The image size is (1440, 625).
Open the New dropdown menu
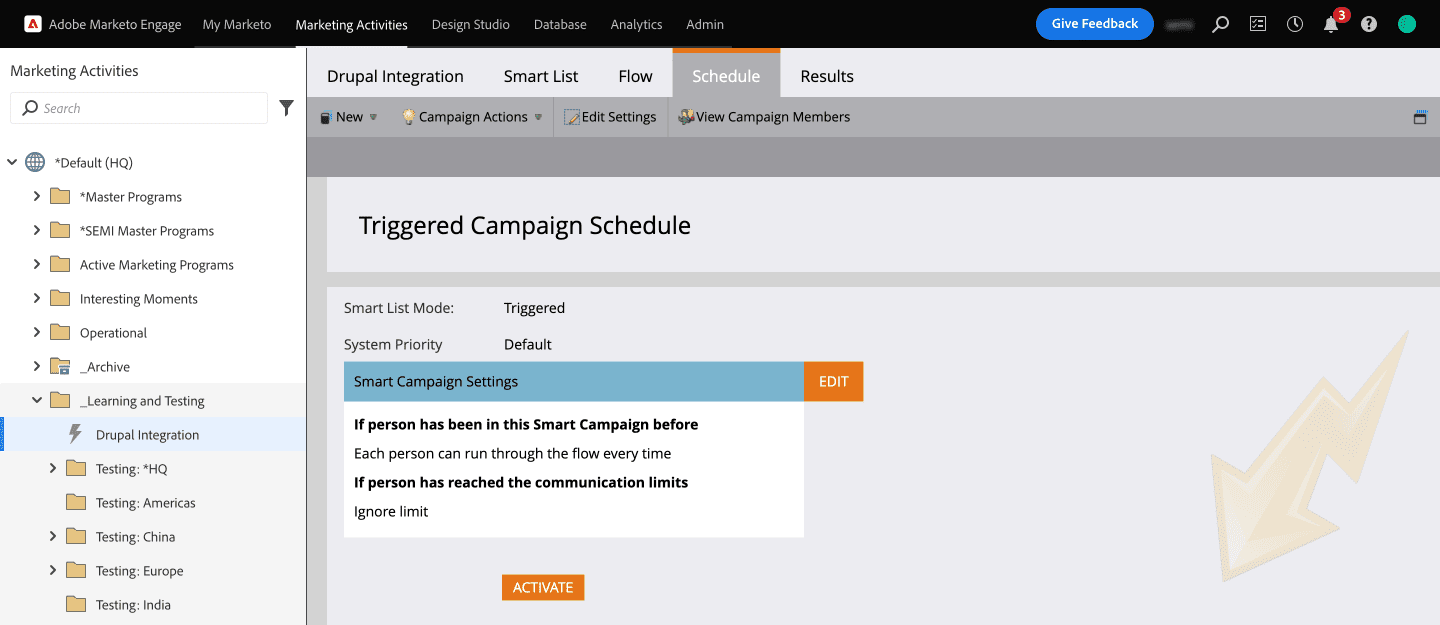(x=348, y=117)
